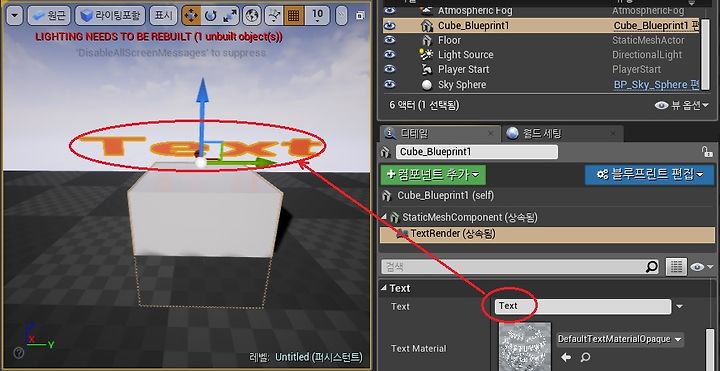720x371 pixels.
Task: Click the 컴포넌트 추가 add component button
Action: coord(433,175)
